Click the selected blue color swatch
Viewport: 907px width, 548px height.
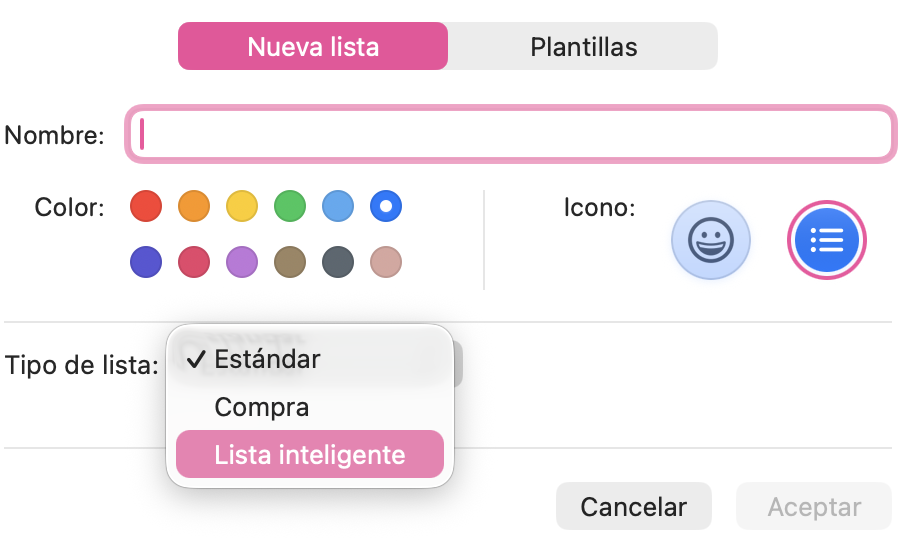386,207
